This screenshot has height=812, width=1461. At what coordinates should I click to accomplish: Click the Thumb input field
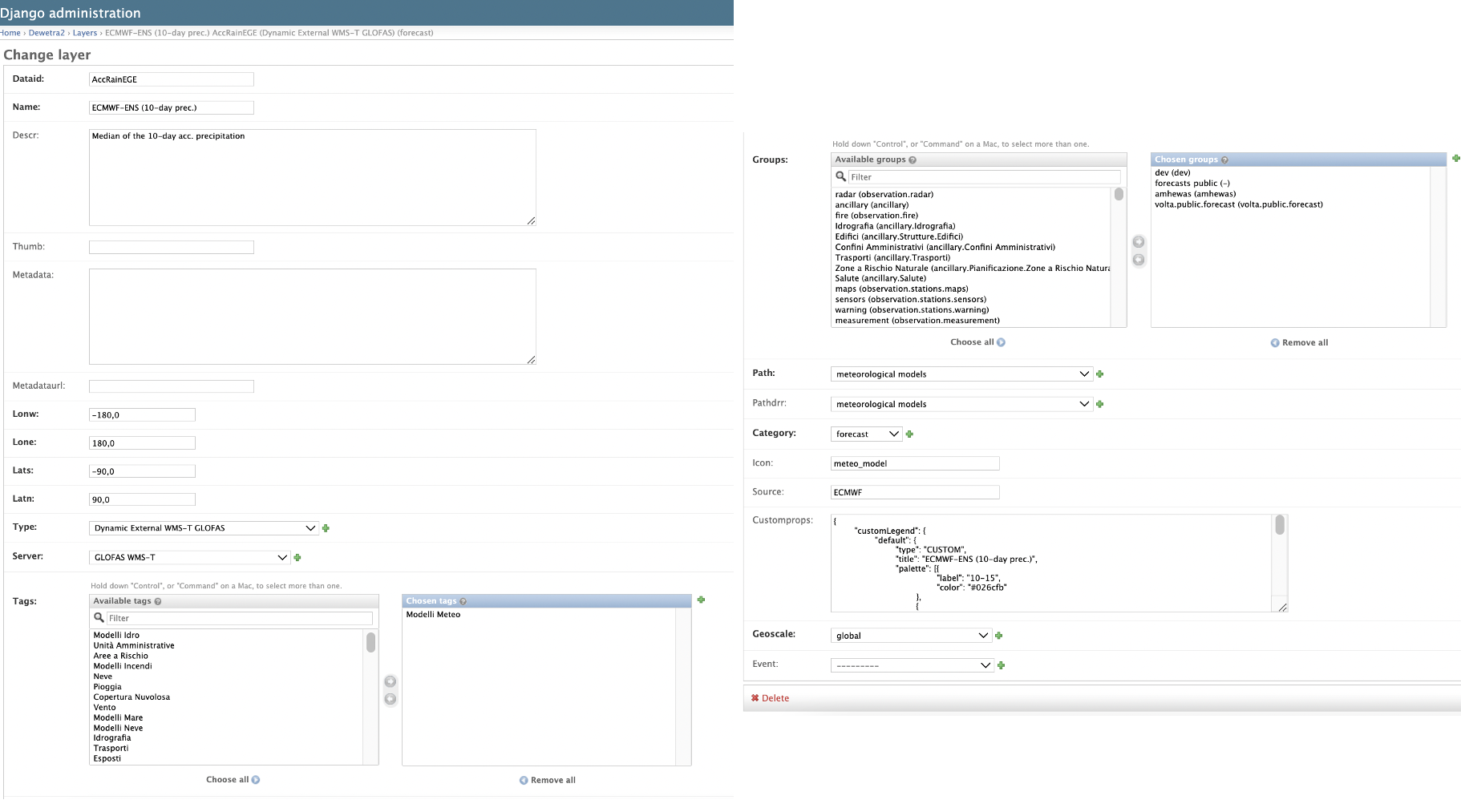click(172, 247)
